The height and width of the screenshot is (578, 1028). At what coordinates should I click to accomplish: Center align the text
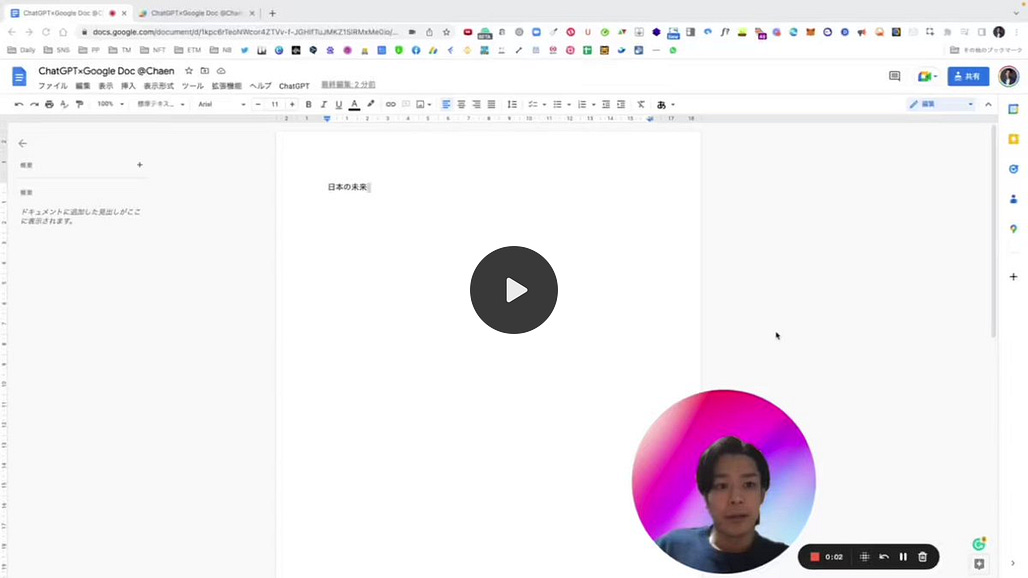(x=461, y=104)
